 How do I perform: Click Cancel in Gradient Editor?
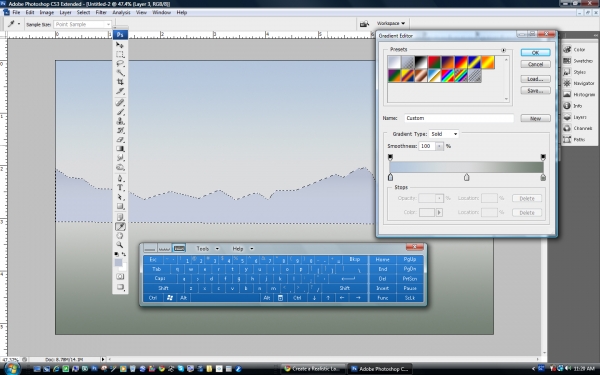pyautogui.click(x=535, y=64)
